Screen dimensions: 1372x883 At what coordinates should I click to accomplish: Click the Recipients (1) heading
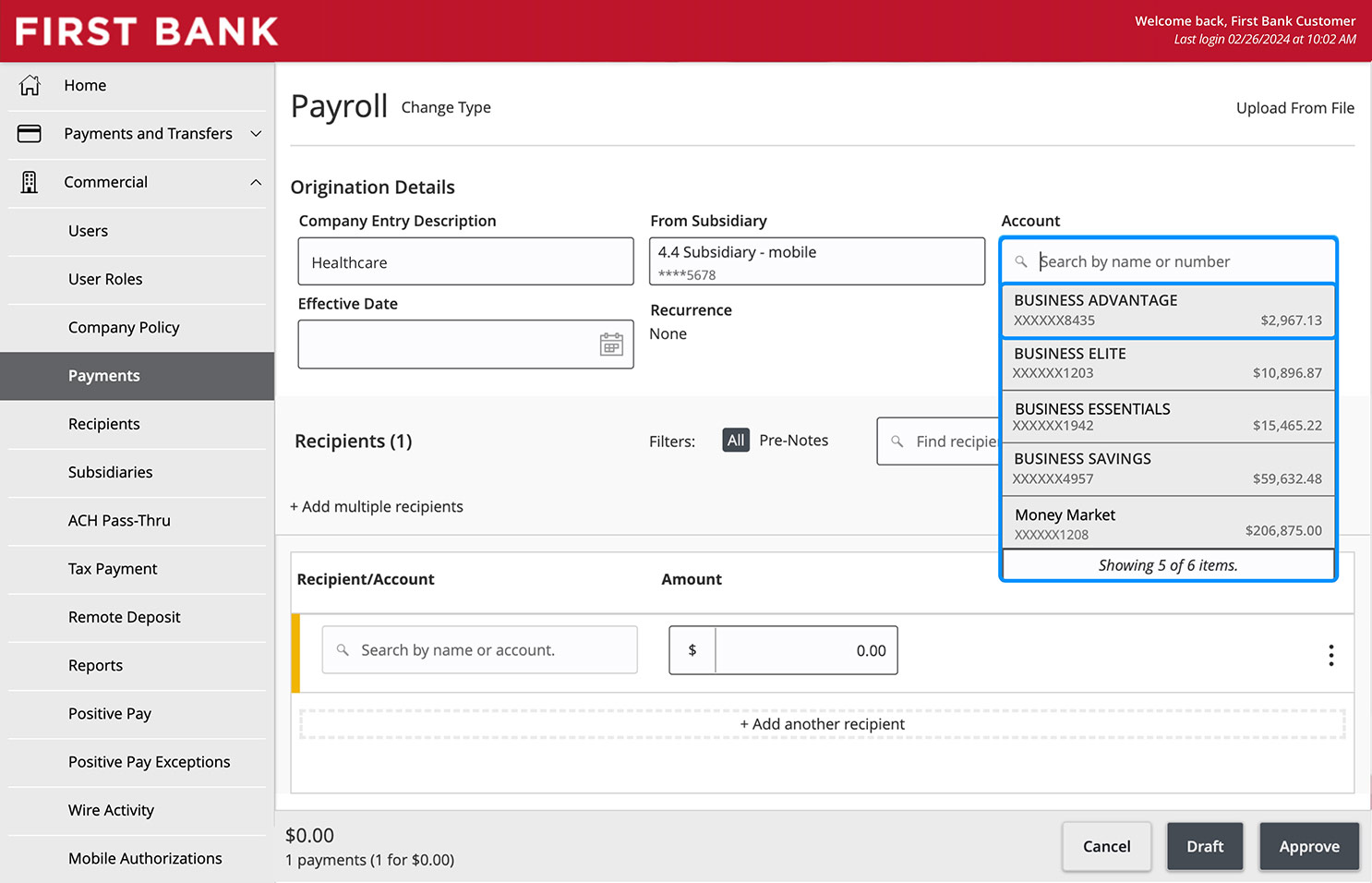point(353,441)
